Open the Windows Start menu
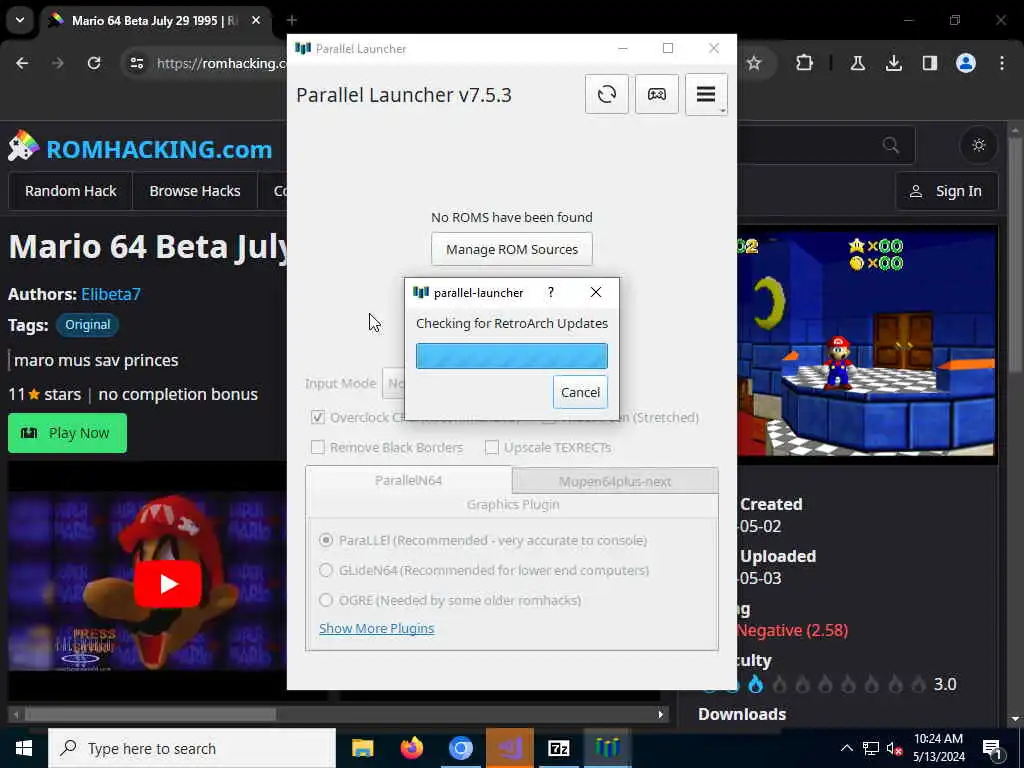The height and width of the screenshot is (768, 1024). point(24,748)
